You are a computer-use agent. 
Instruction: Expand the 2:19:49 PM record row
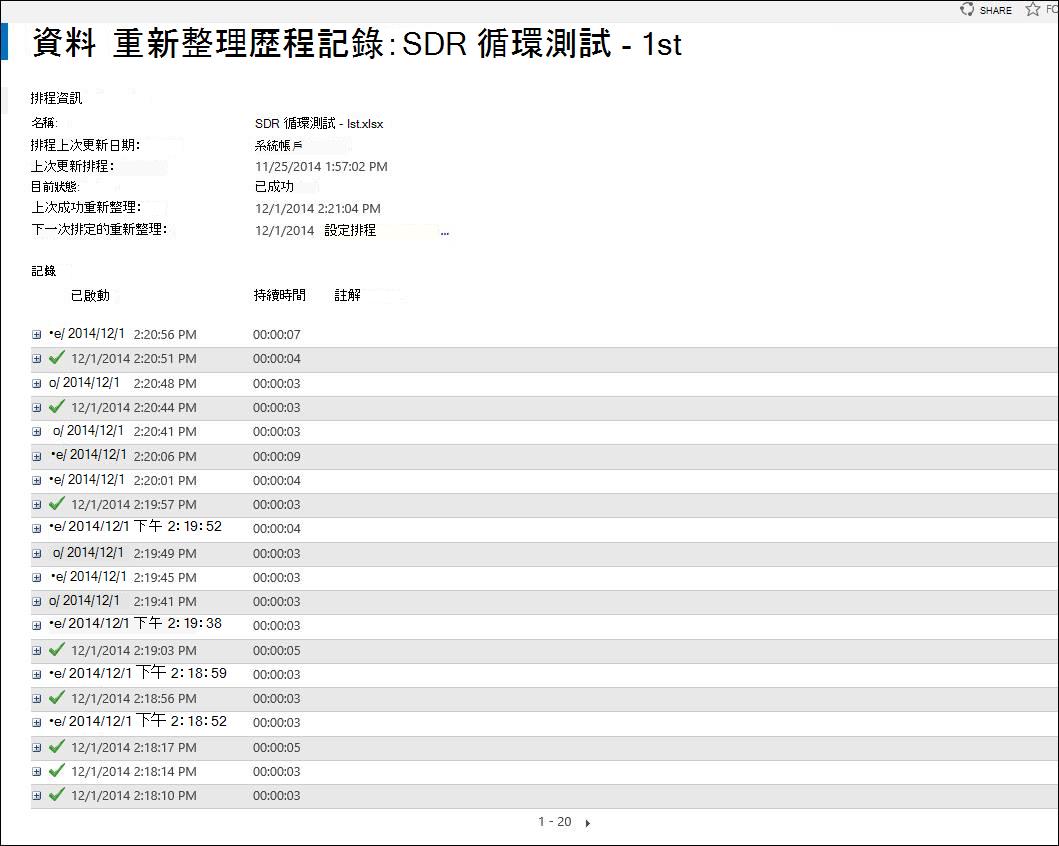(x=36, y=554)
